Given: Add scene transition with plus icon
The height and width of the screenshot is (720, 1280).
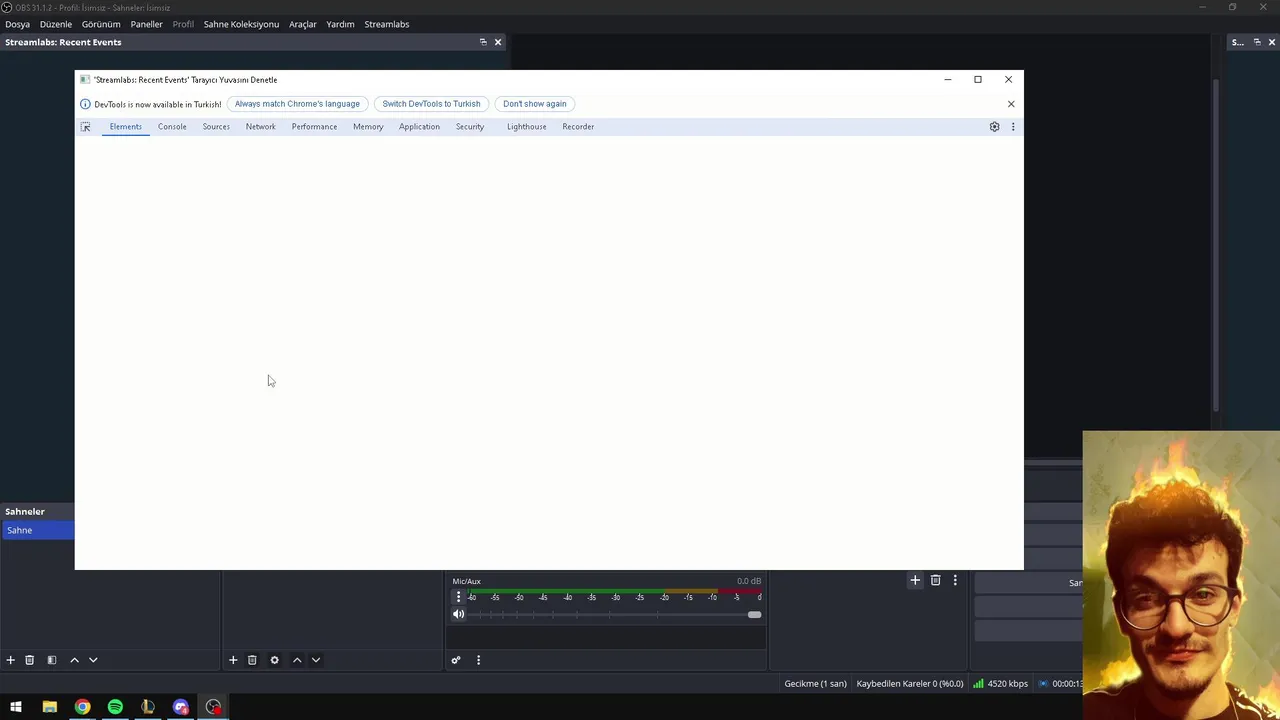Looking at the screenshot, I should [915, 580].
